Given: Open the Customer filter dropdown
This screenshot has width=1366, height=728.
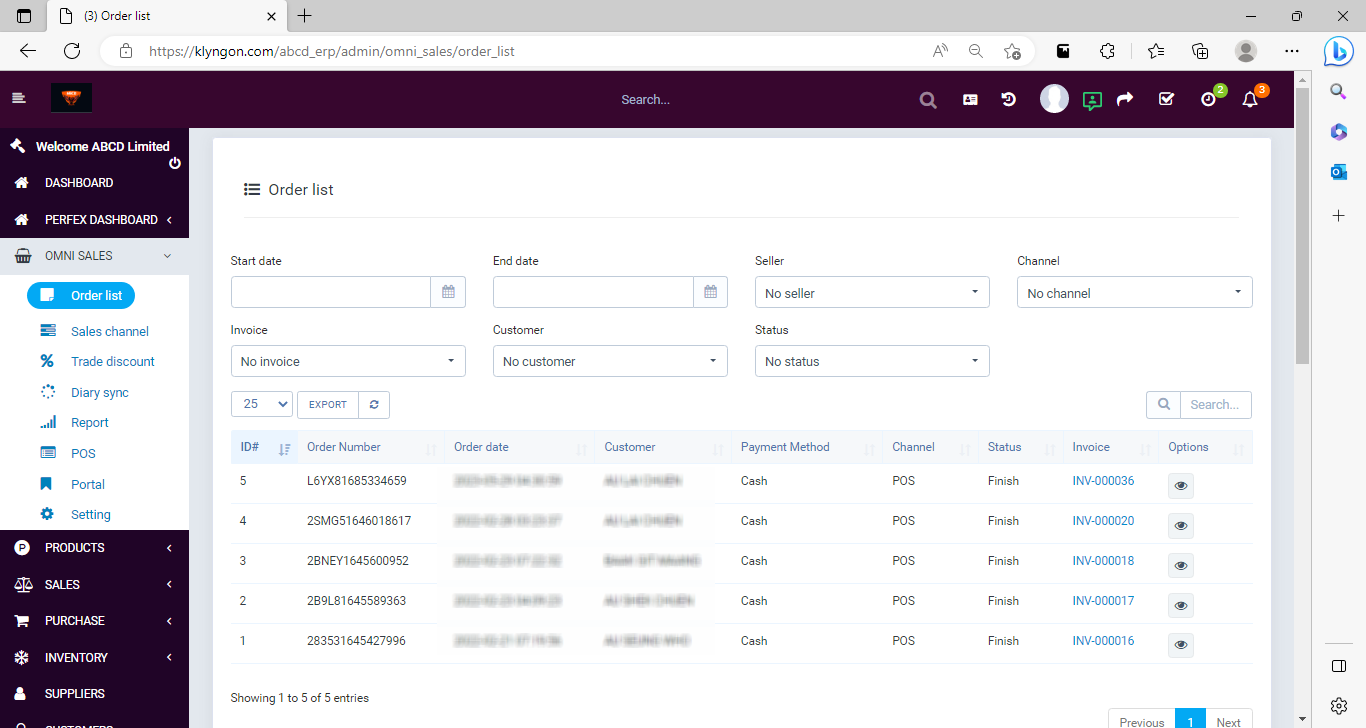Looking at the screenshot, I should tap(610, 361).
